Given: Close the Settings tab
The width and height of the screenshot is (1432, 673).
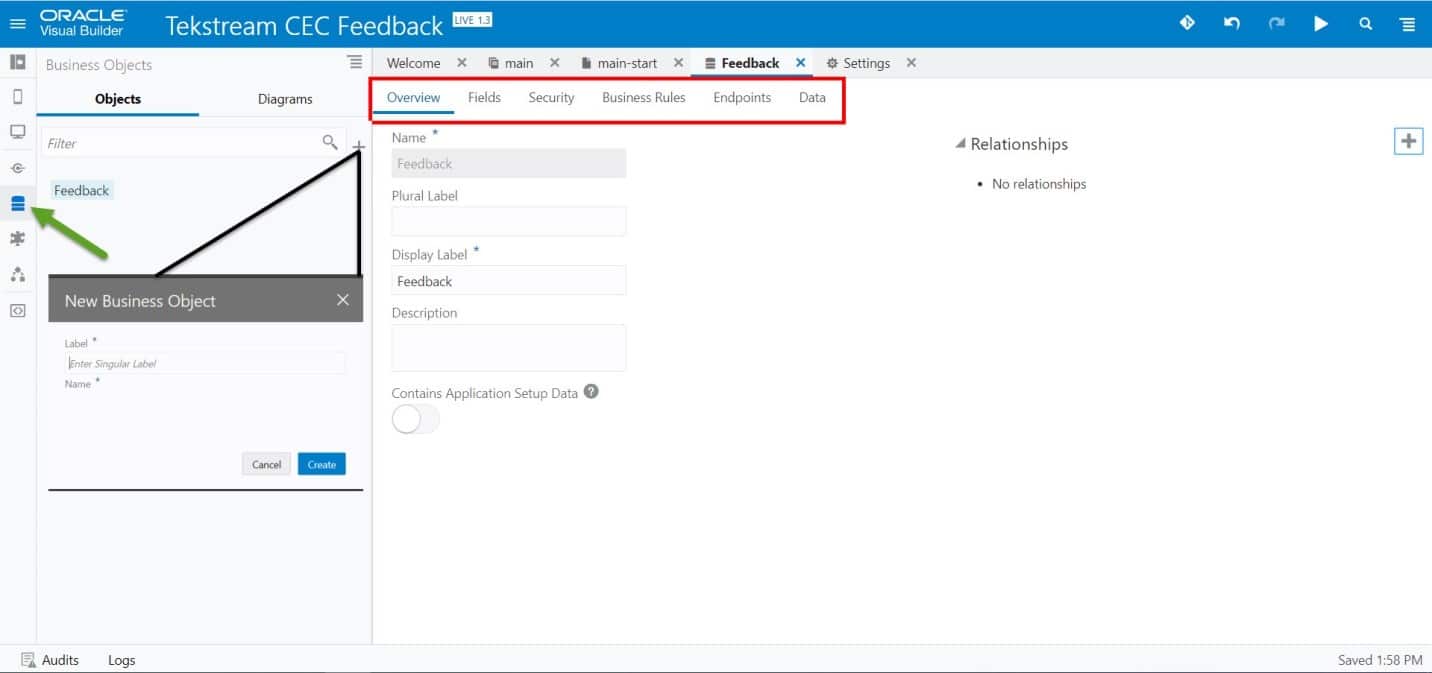Looking at the screenshot, I should click(911, 62).
